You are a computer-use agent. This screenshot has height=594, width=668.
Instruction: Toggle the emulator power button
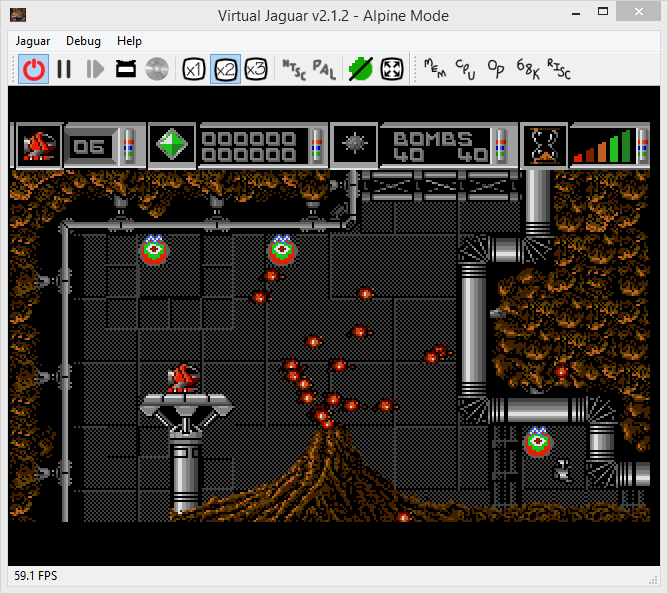(x=34, y=69)
